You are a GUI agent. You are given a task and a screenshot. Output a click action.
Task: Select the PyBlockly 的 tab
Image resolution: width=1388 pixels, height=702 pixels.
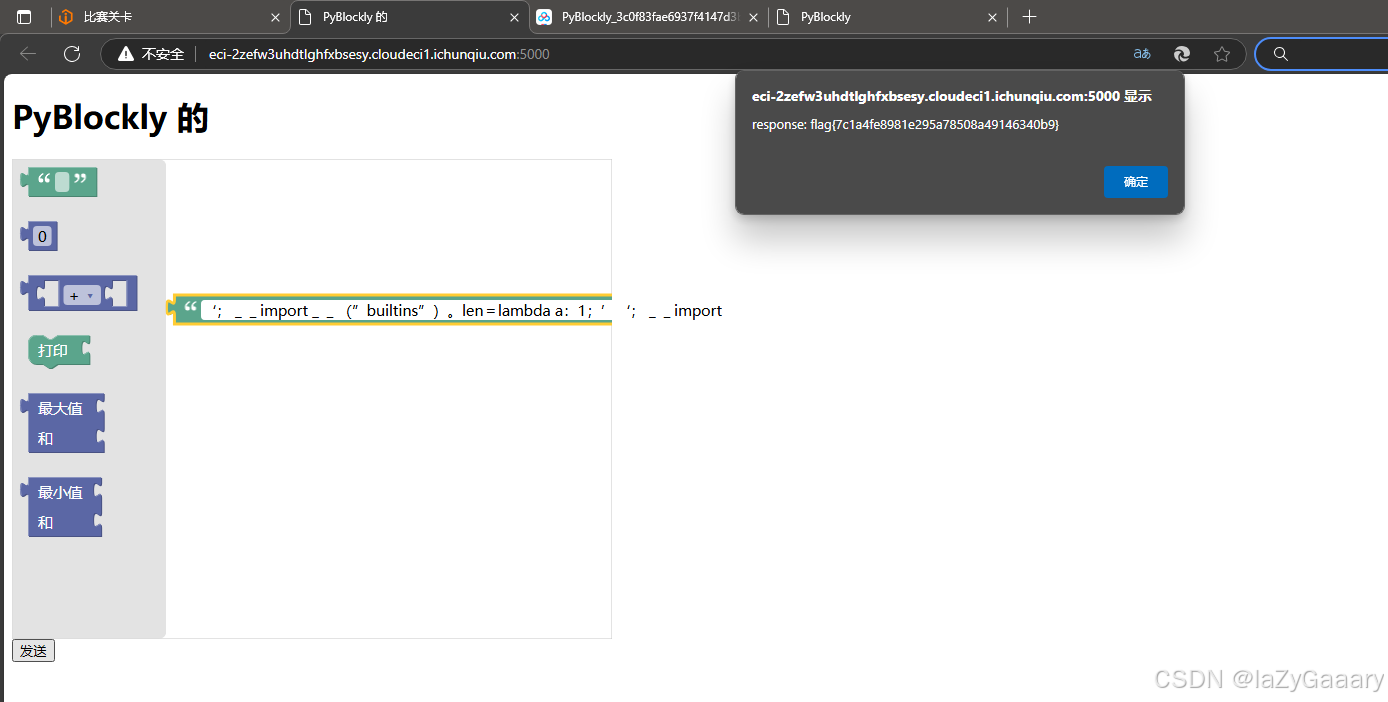coord(410,17)
